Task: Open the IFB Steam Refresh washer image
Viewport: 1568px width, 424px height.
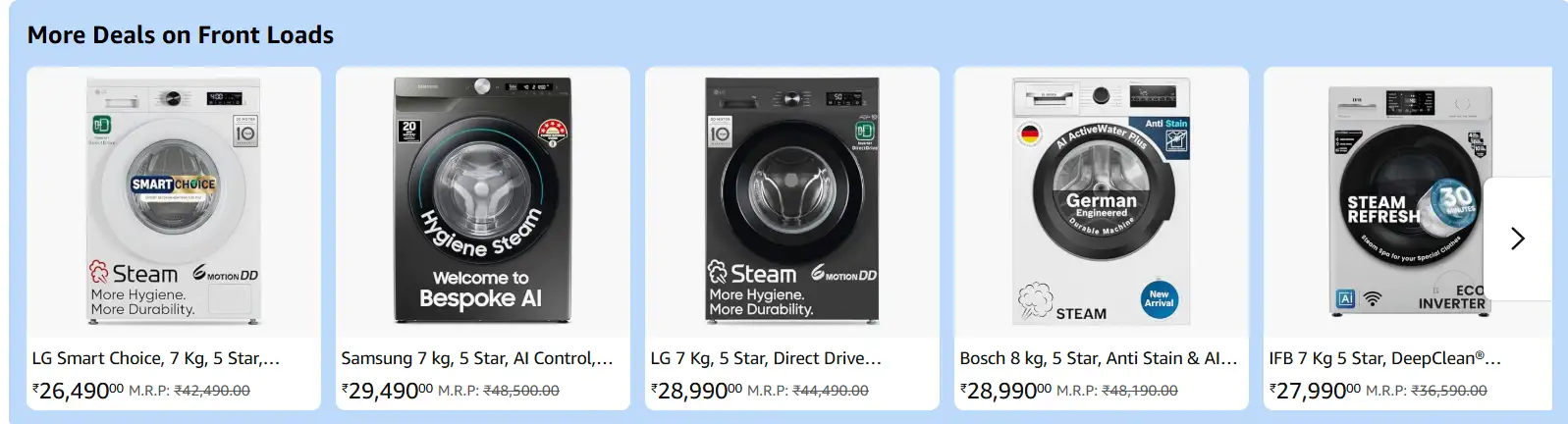Action: click(1408, 202)
